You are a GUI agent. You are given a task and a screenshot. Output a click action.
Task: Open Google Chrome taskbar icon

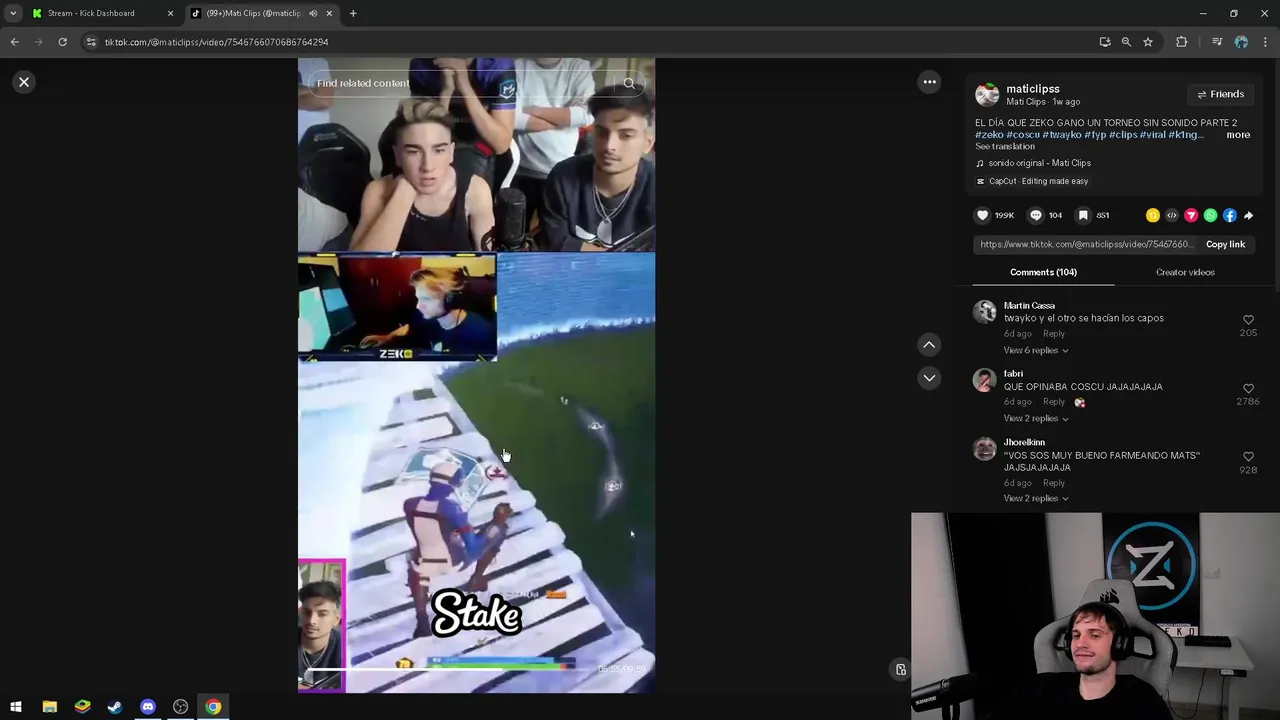tap(213, 707)
